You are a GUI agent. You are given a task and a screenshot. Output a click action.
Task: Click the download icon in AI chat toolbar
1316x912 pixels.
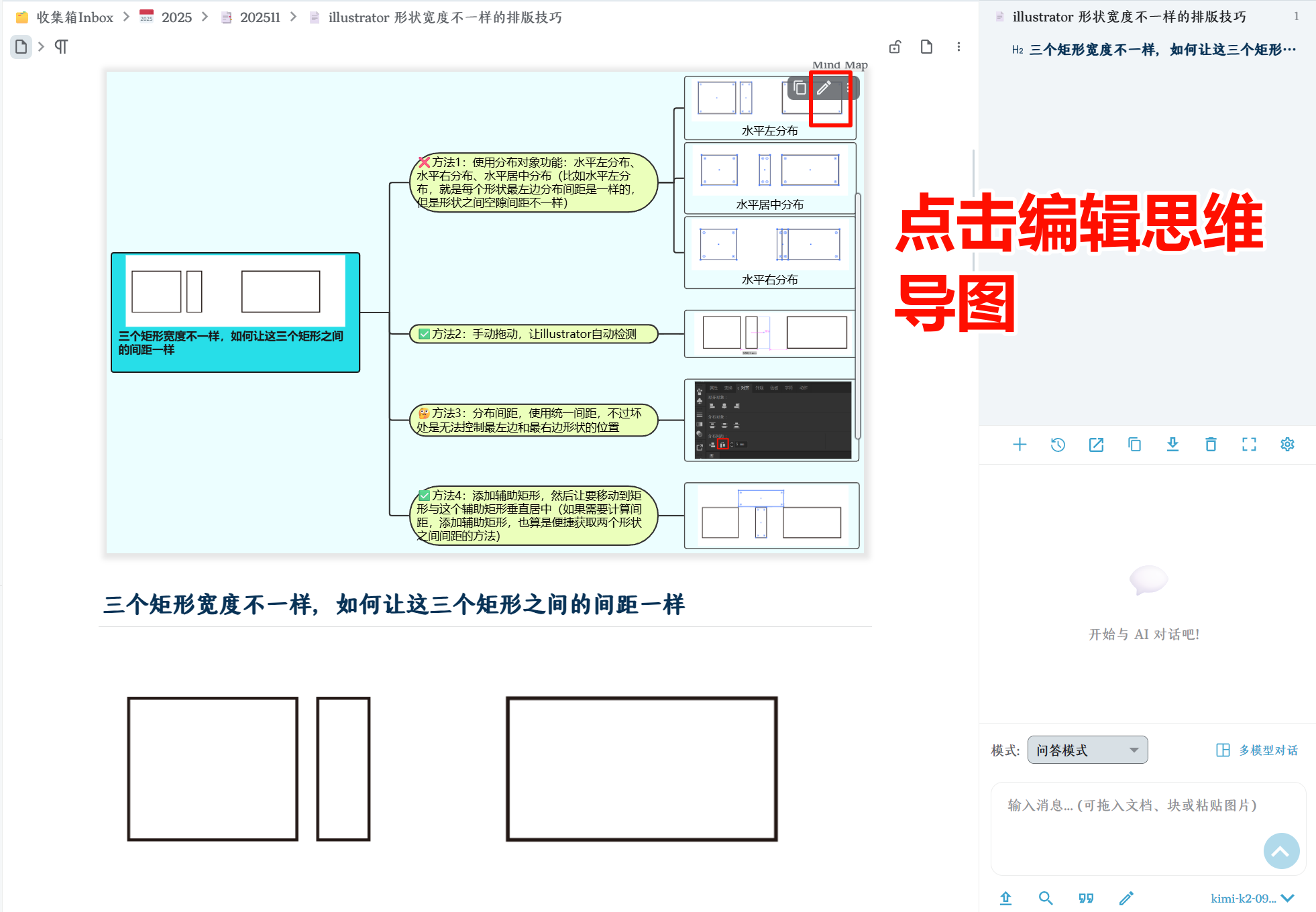[x=1172, y=445]
